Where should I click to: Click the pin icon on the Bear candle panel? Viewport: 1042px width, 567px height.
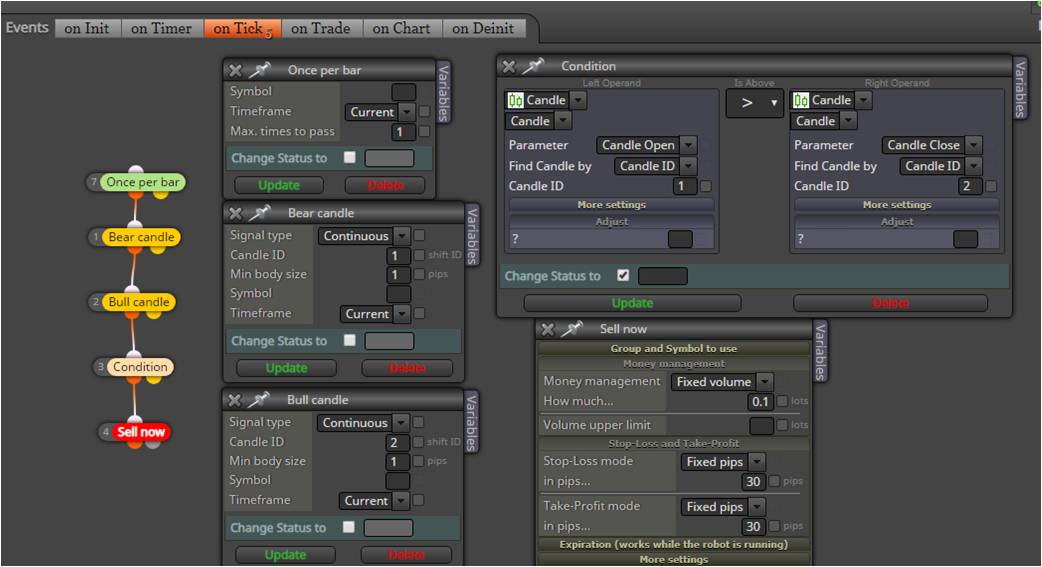pyautogui.click(x=260, y=213)
